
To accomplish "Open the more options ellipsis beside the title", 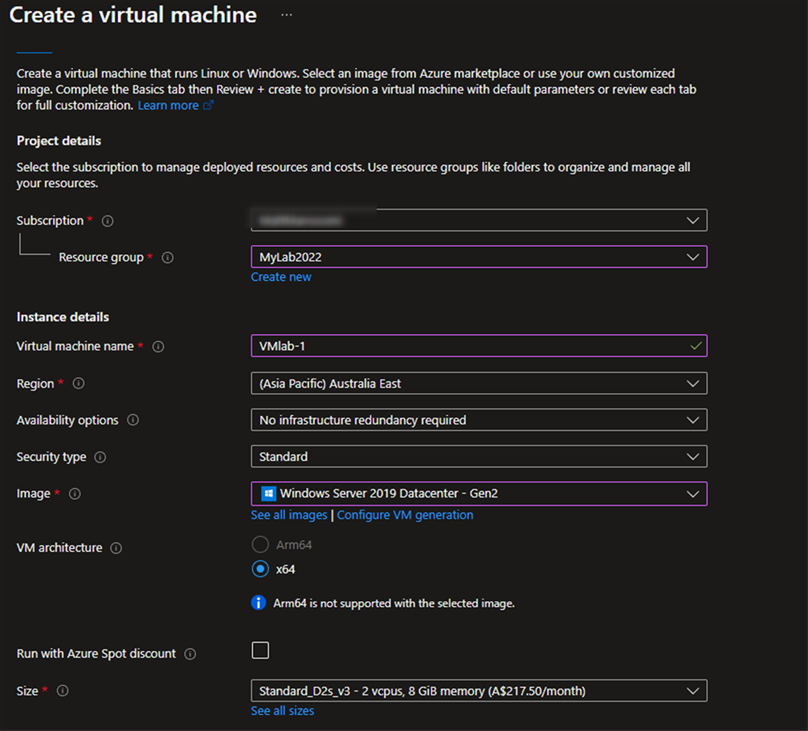I will [287, 15].
